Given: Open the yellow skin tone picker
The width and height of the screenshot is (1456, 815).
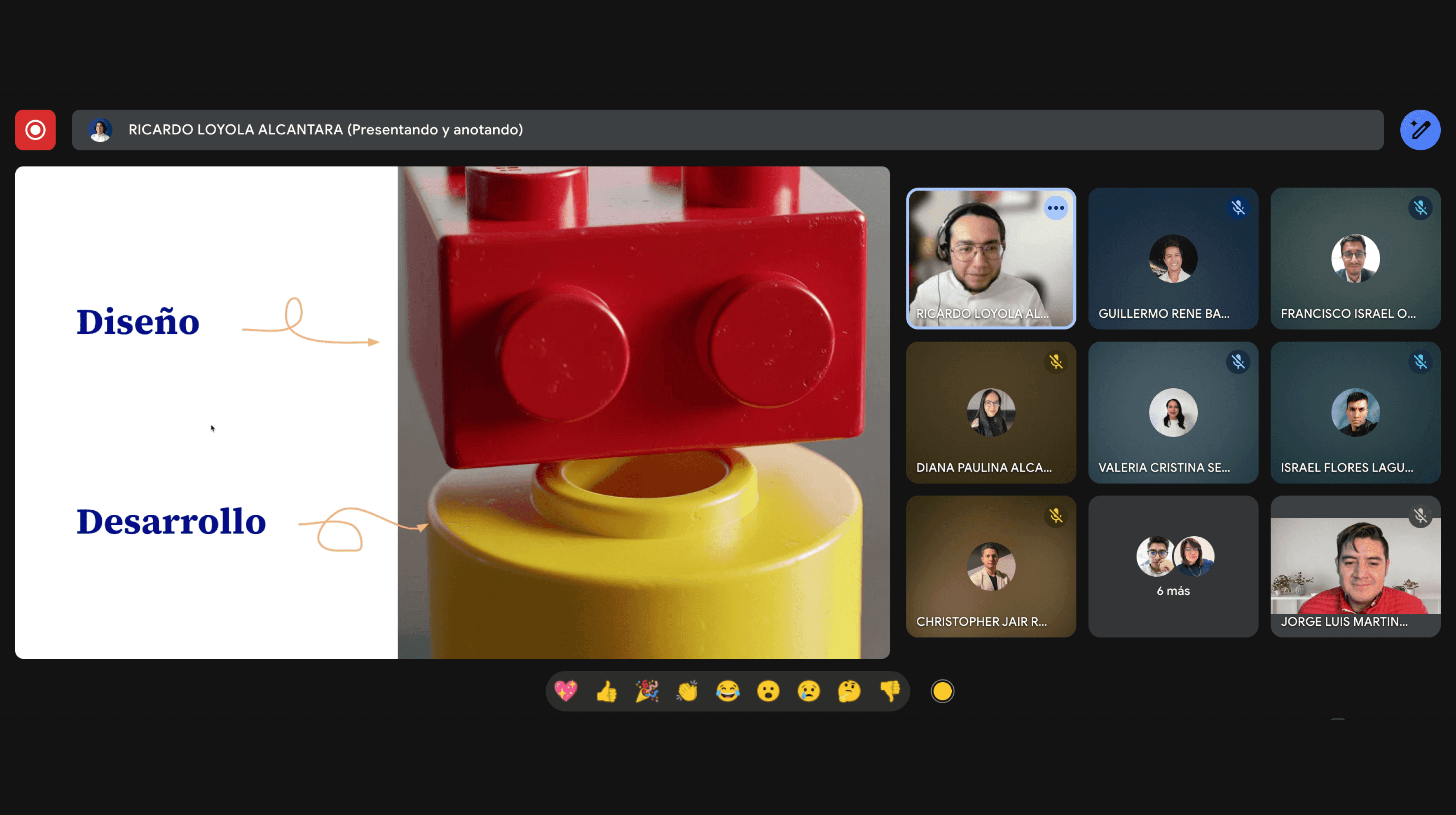Looking at the screenshot, I should click(x=942, y=691).
